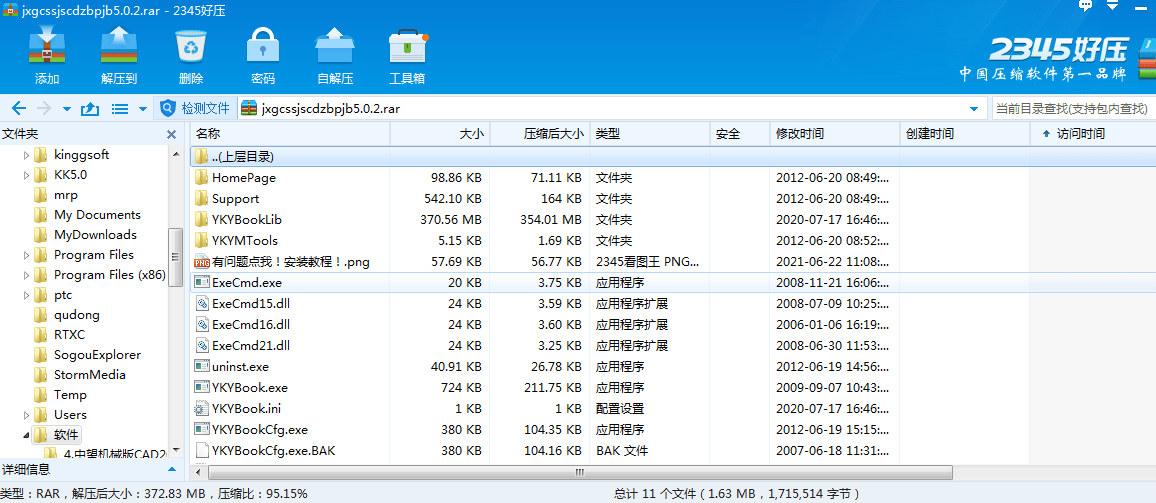This screenshot has height=503, width=1156.
Task: Click the list view mode icon
Action: 119,109
